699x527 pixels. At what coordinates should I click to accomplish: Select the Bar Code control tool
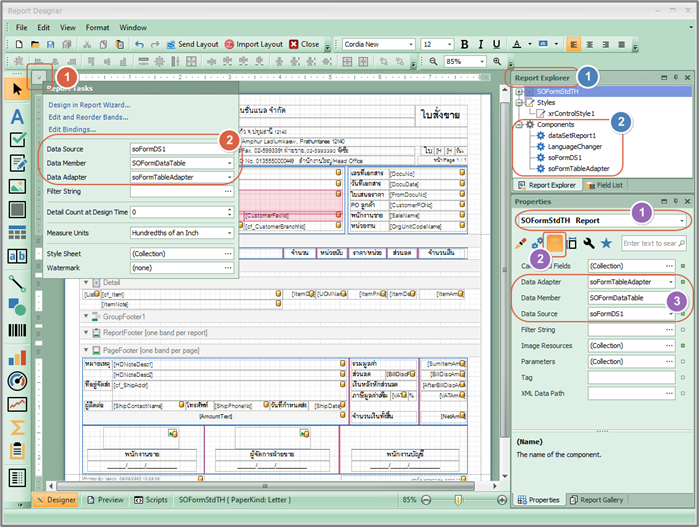click(17, 330)
